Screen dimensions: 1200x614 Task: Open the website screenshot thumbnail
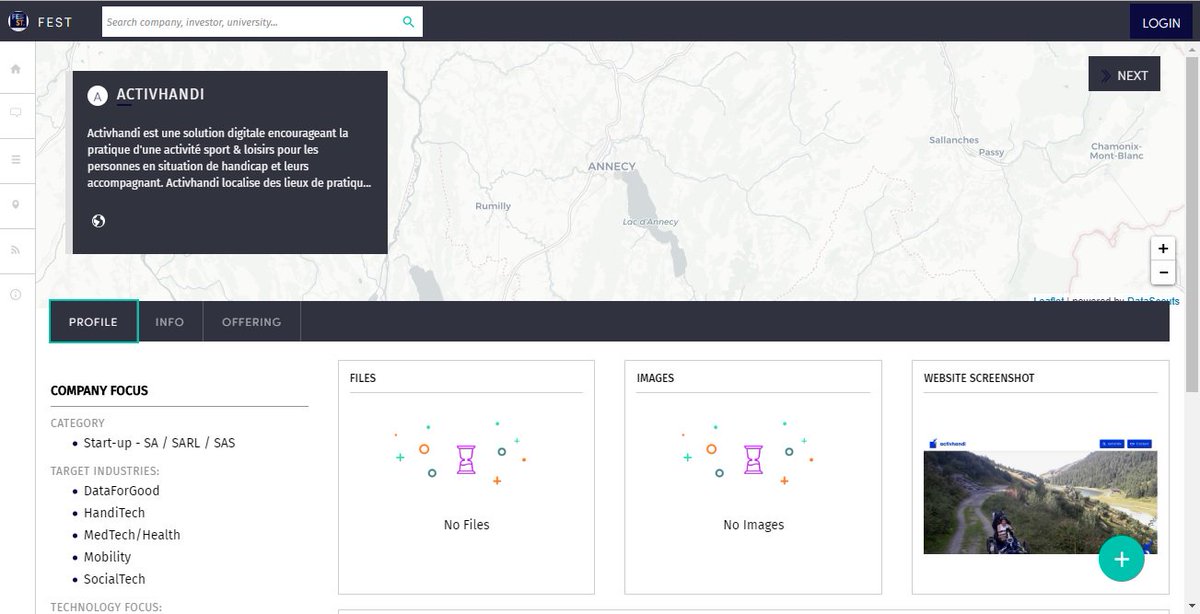coord(1040,494)
